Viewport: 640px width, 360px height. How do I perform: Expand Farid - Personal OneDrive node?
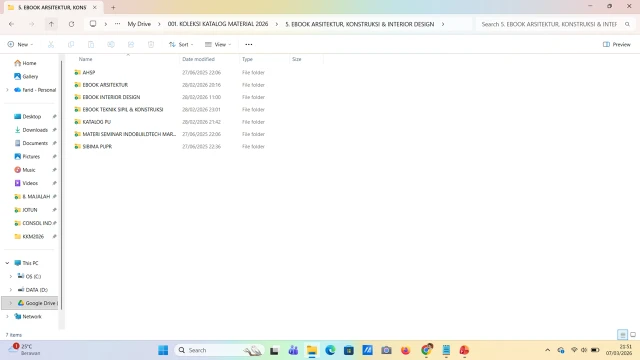pos(7,90)
